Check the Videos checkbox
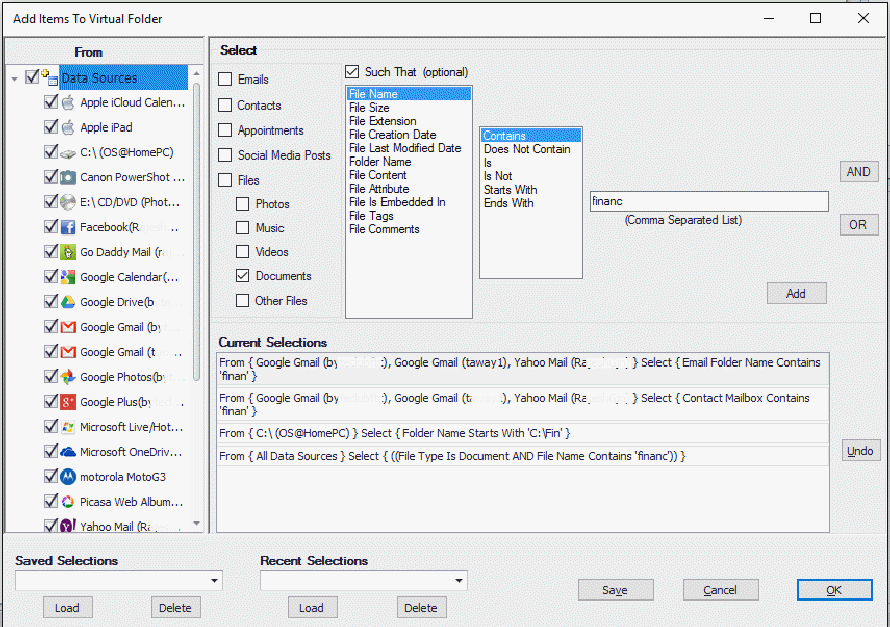Image resolution: width=890 pixels, height=627 pixels. tap(242, 252)
